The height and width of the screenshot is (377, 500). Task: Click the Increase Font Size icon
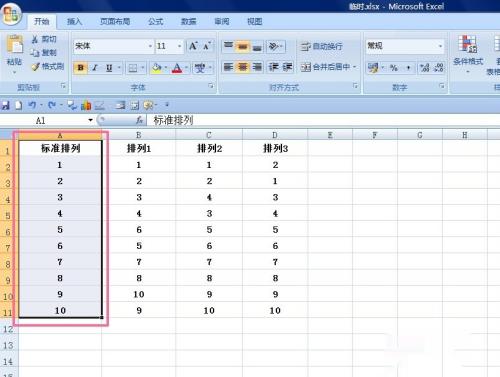[193, 46]
